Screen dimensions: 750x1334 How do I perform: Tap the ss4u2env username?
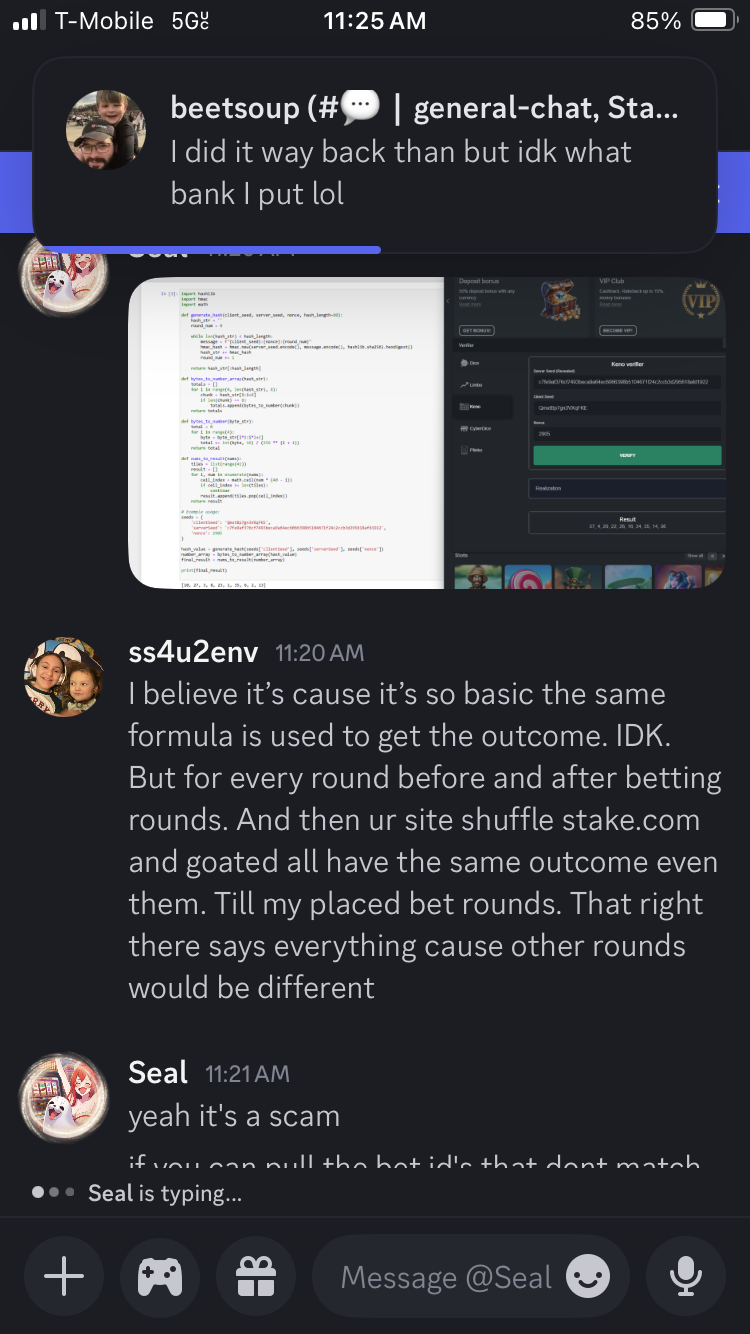tap(193, 652)
